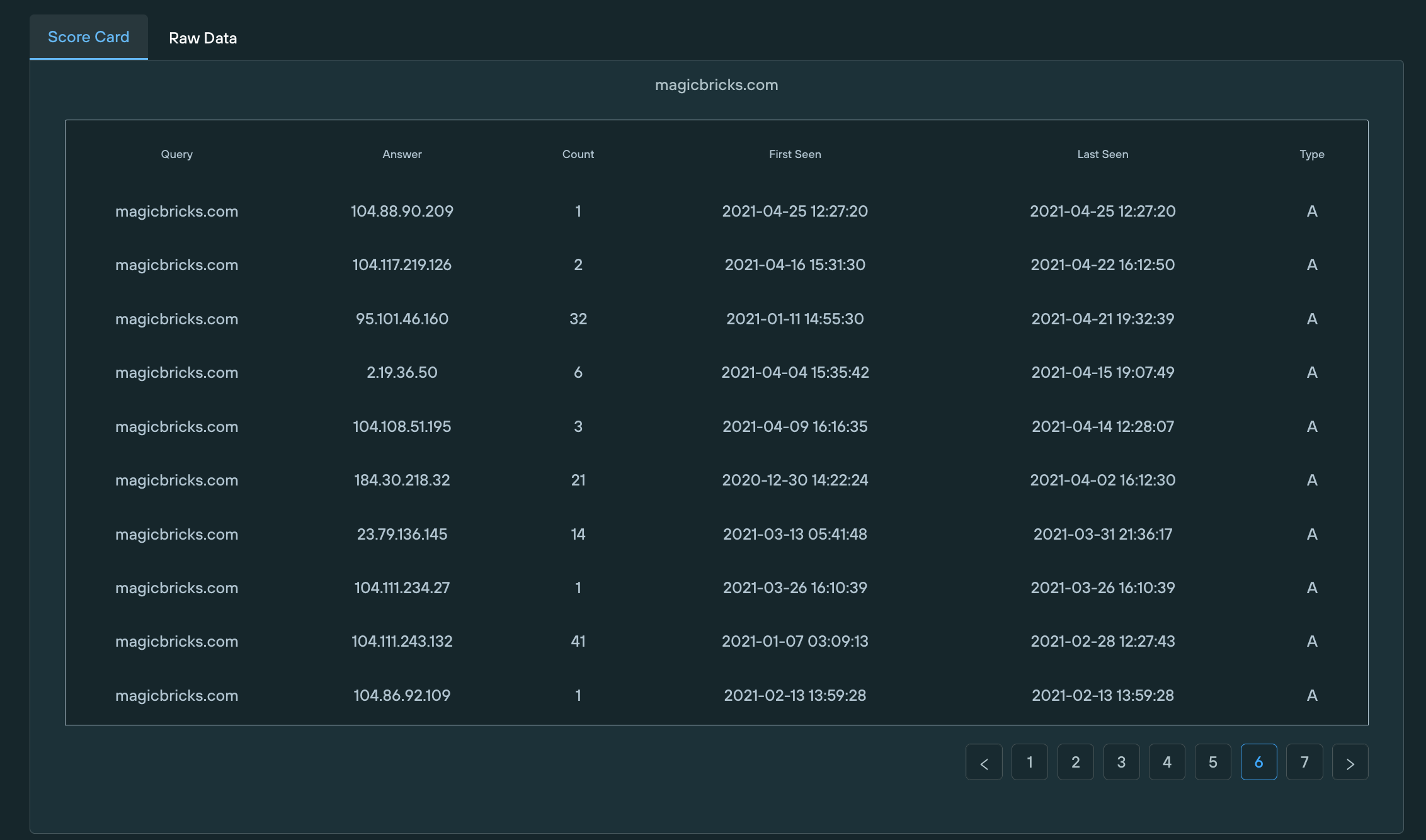Click last seen 2021-03-31 21:36:17
The image size is (1426, 840).
tap(1103, 534)
